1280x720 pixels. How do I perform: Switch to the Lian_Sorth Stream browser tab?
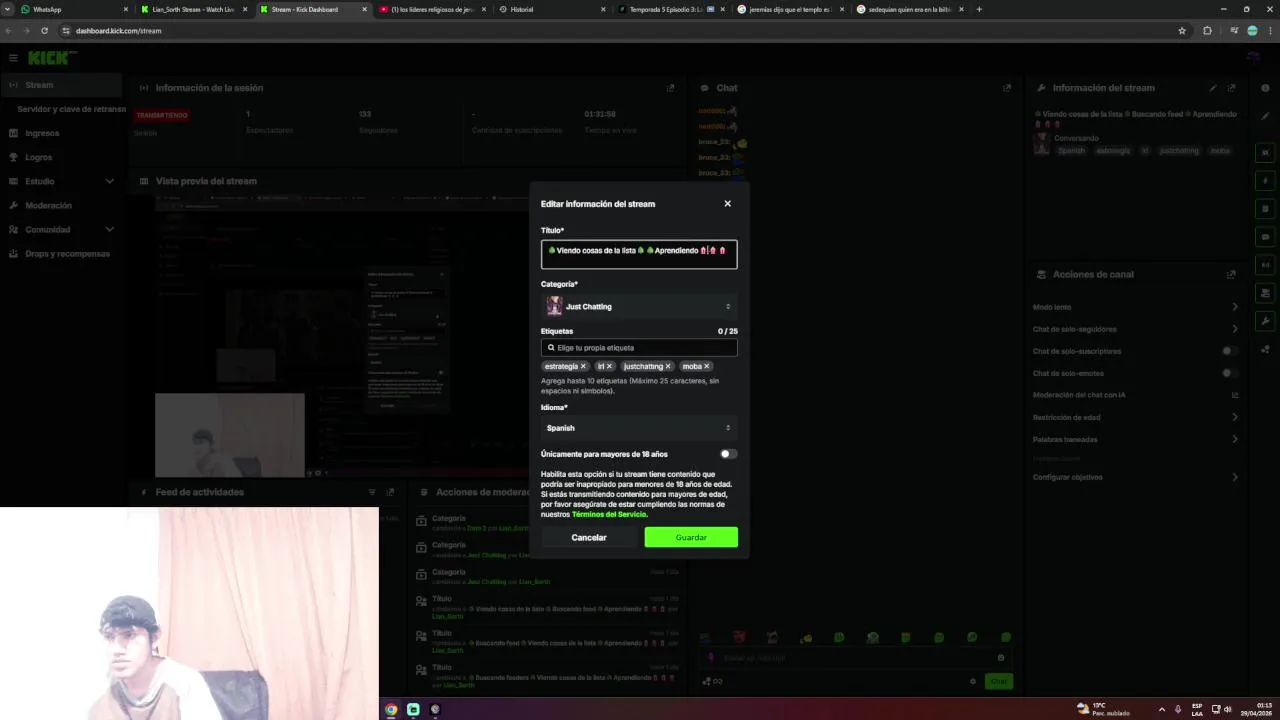tap(195, 9)
